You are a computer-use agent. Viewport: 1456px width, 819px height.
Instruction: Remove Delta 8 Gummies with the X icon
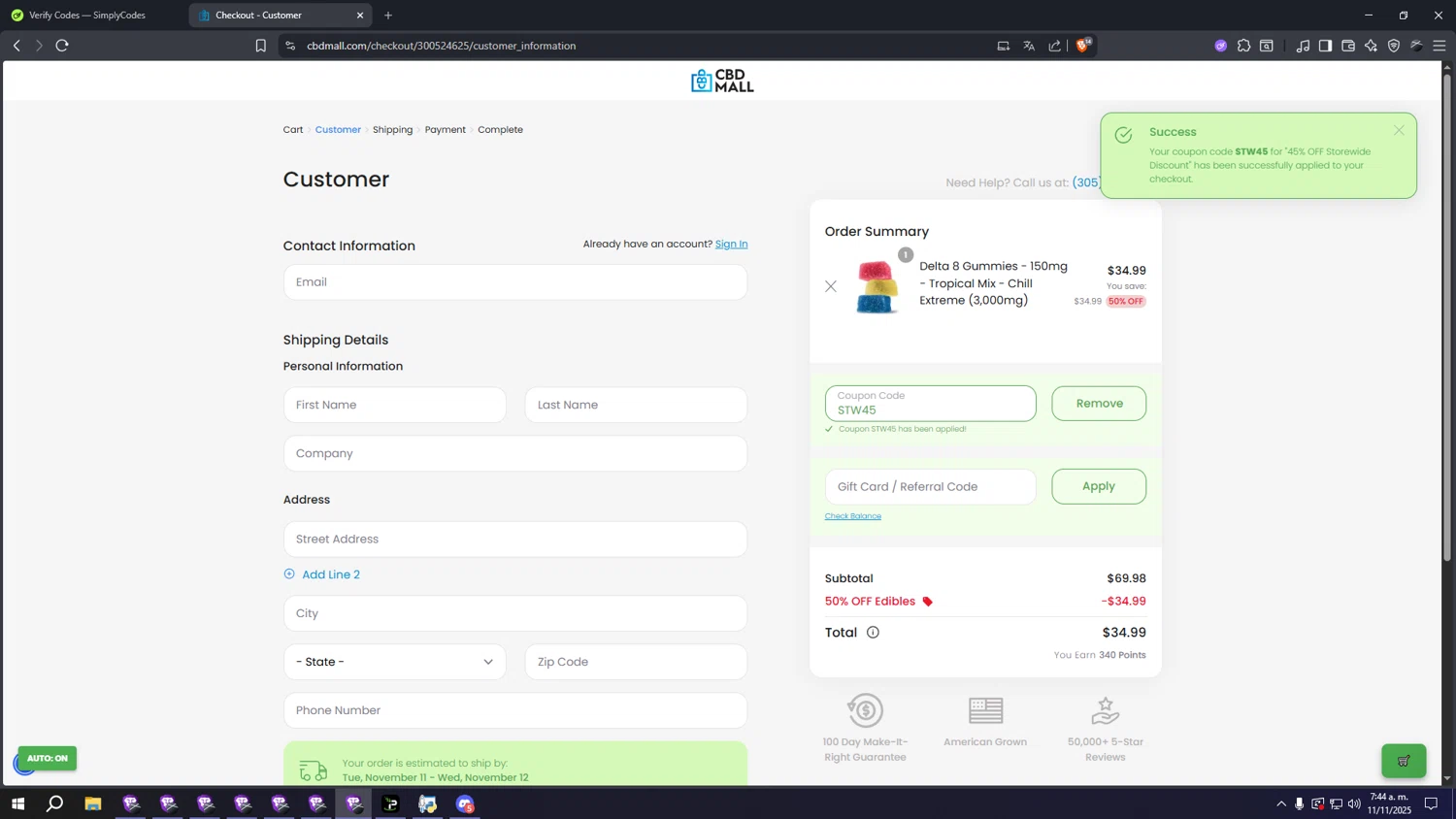click(x=831, y=286)
